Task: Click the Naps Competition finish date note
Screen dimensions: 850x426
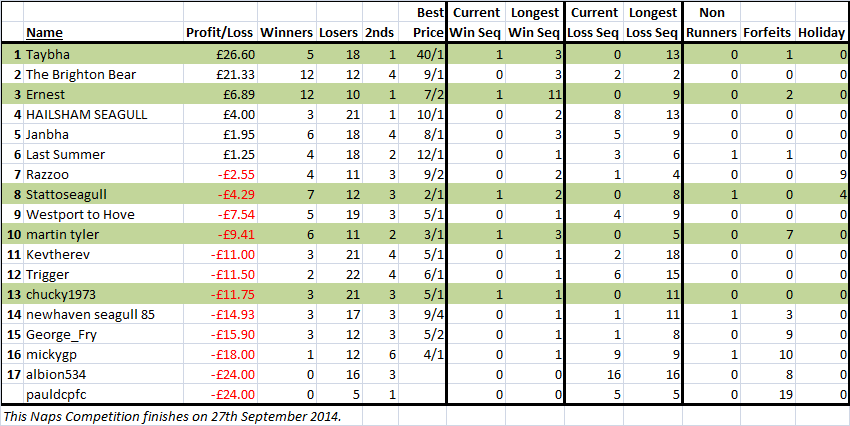Action: point(173,416)
